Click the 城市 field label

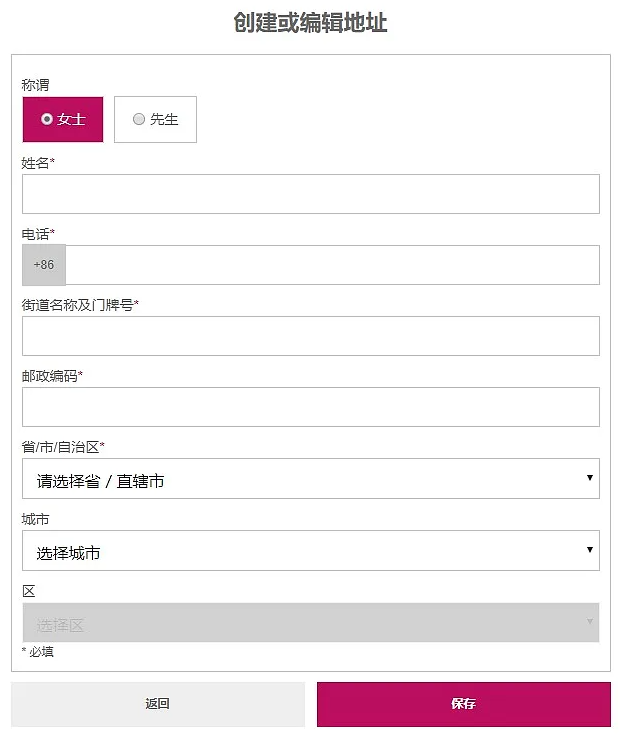point(35,519)
